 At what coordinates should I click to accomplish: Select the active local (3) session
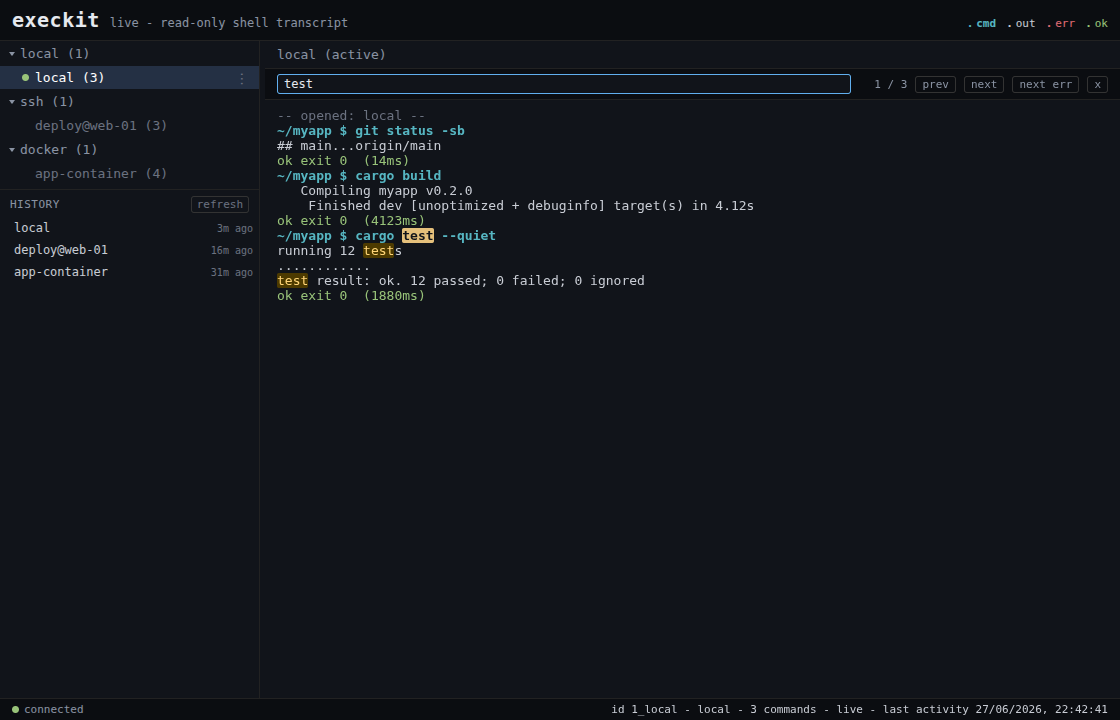pyautogui.click(x=129, y=77)
